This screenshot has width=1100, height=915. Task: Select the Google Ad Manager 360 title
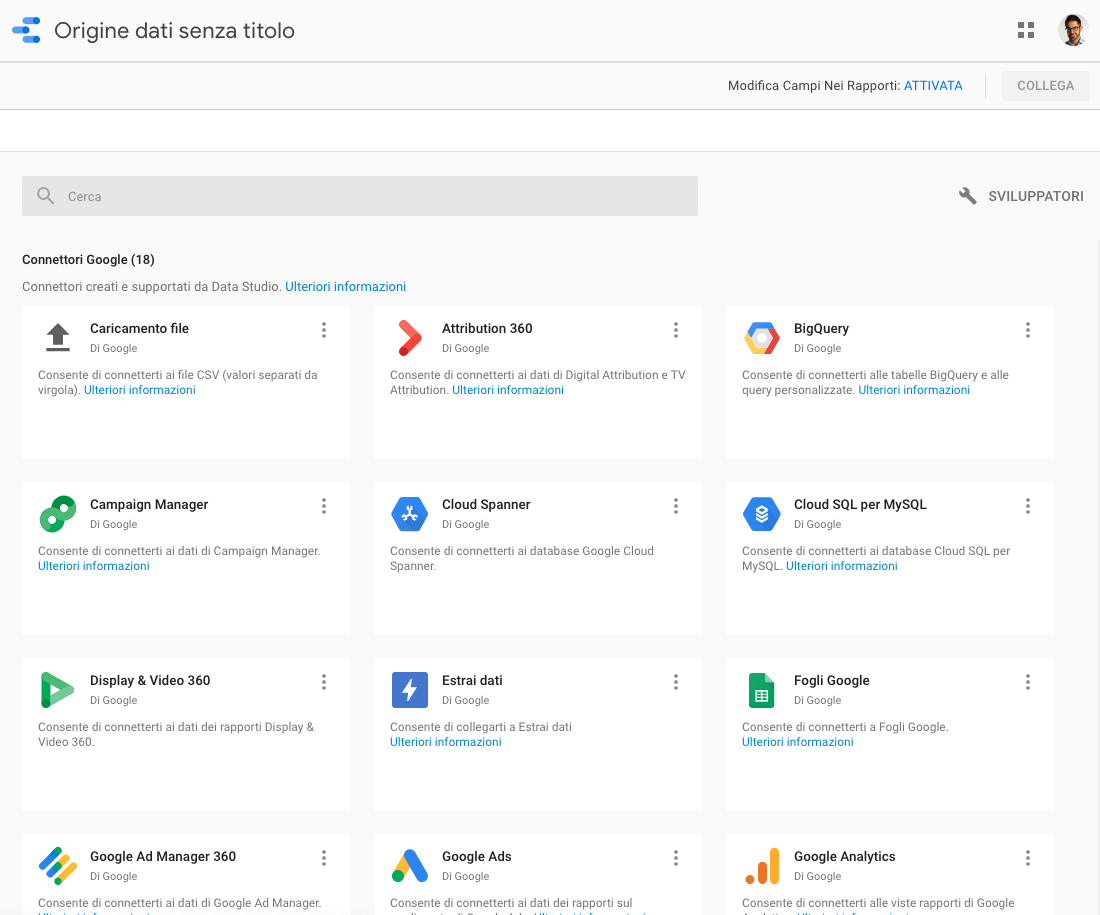click(163, 857)
